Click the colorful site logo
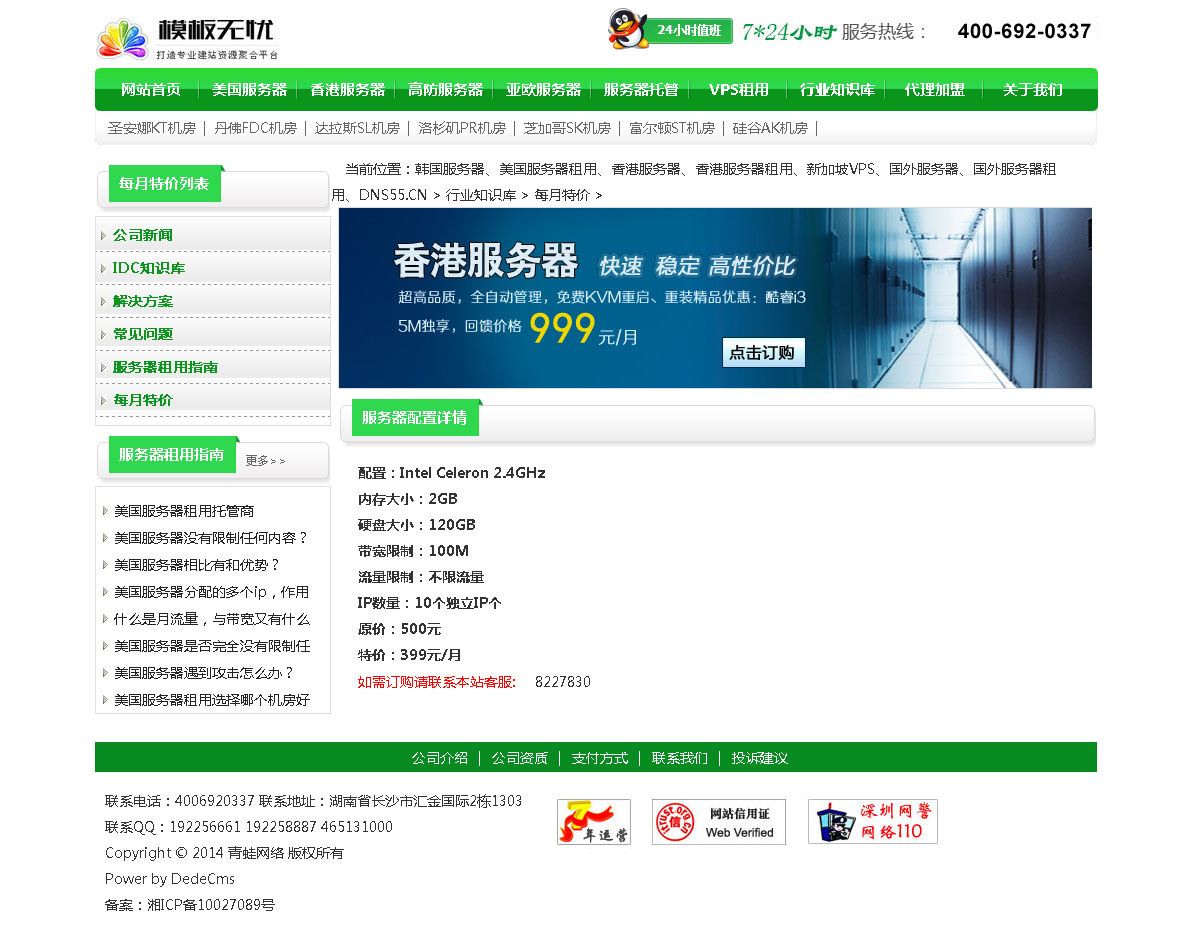 [122, 40]
